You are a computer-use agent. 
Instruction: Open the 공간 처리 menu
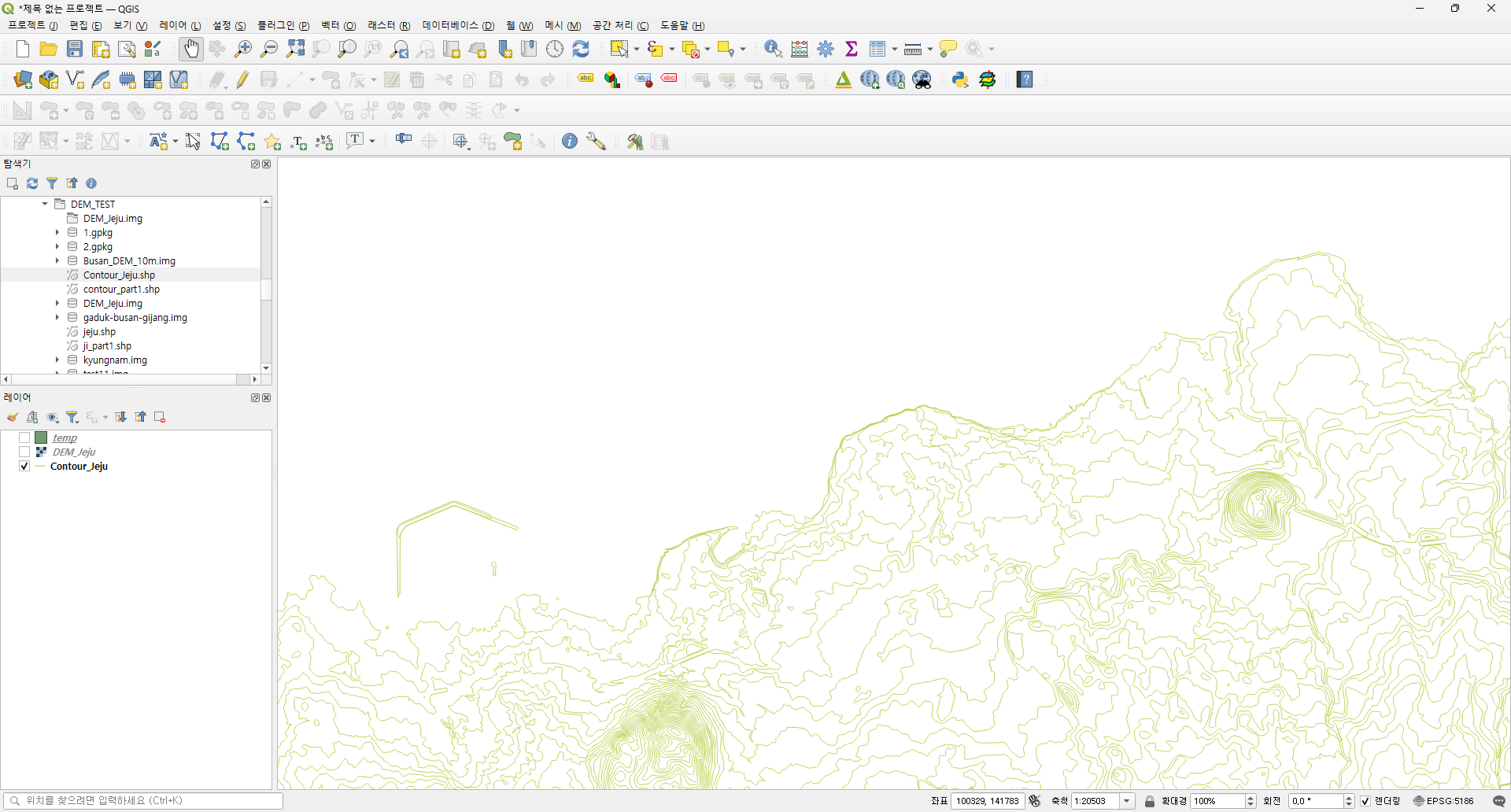point(621,26)
